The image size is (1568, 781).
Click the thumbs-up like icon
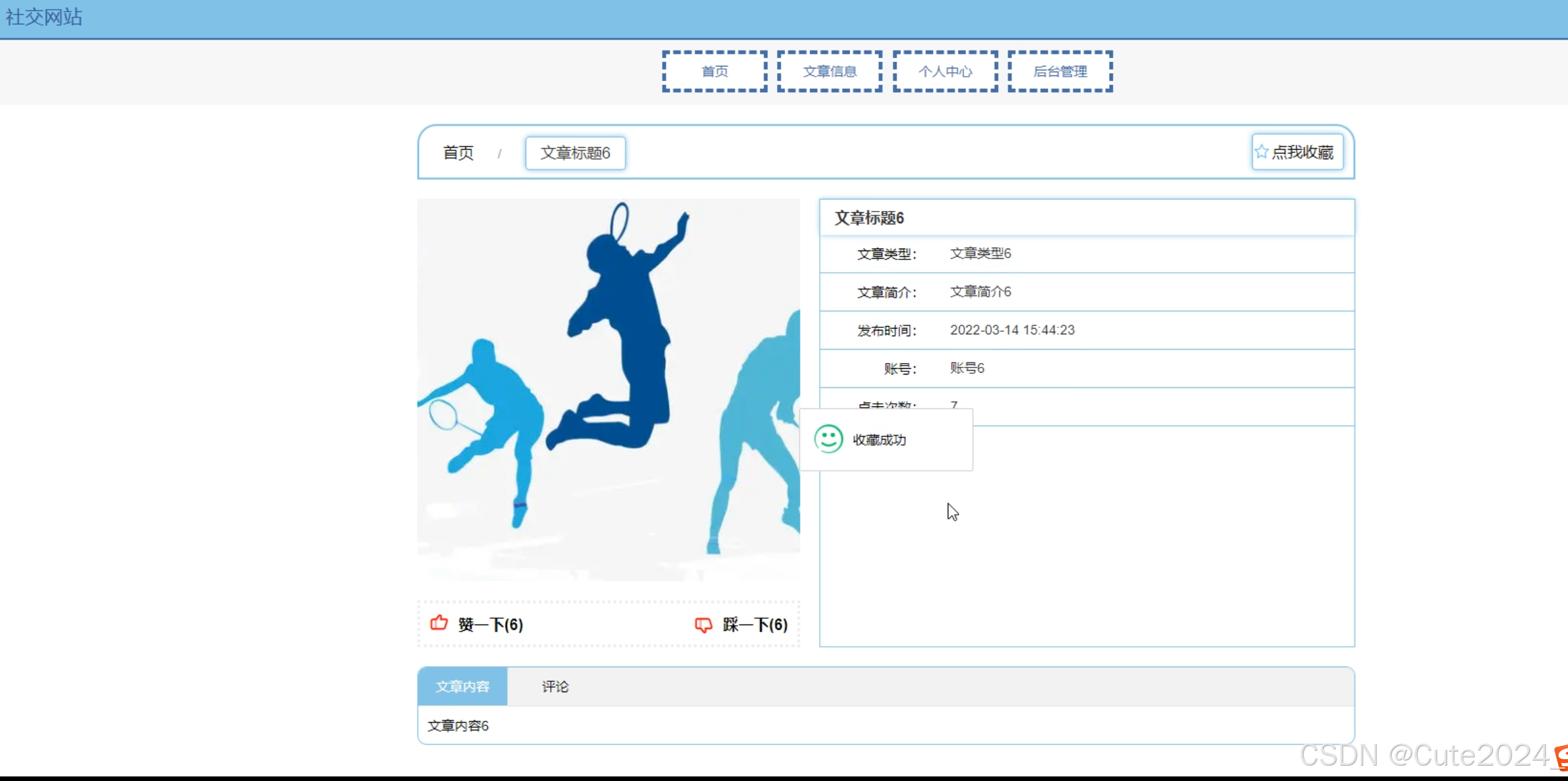pyautogui.click(x=439, y=623)
